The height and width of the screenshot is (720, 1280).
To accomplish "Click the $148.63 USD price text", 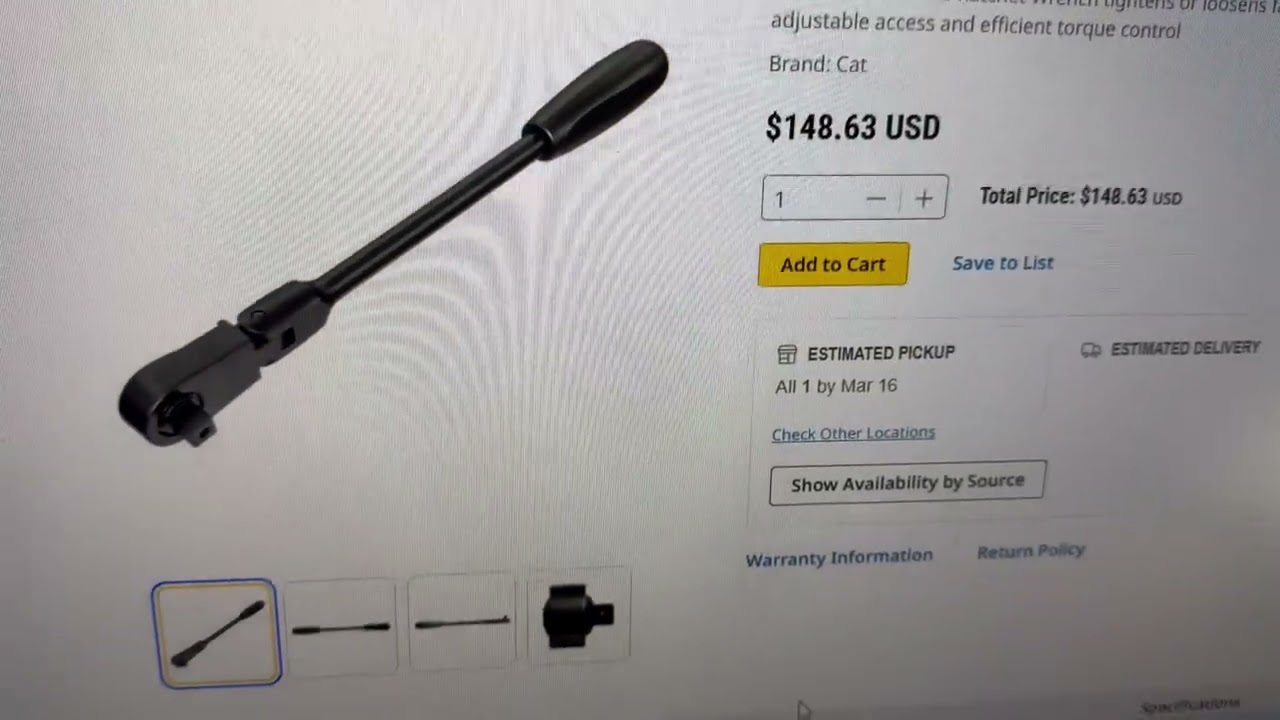I will coord(853,127).
